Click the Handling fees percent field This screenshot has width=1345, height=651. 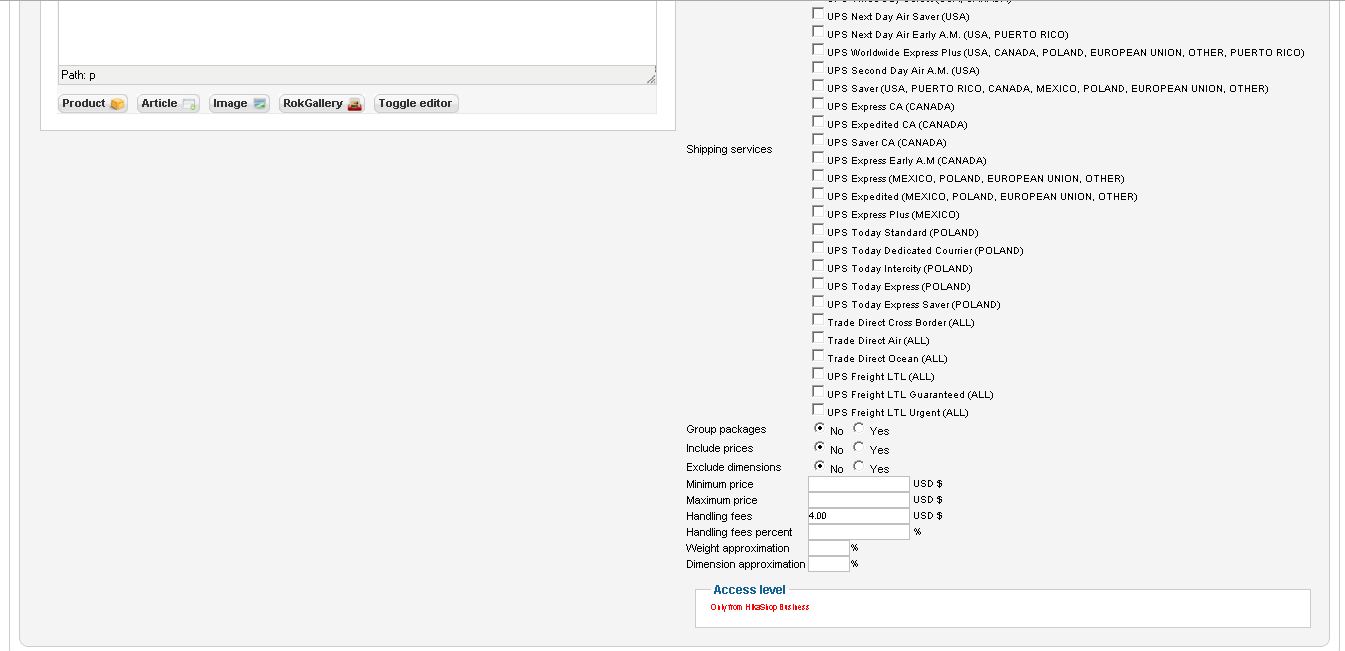(858, 532)
